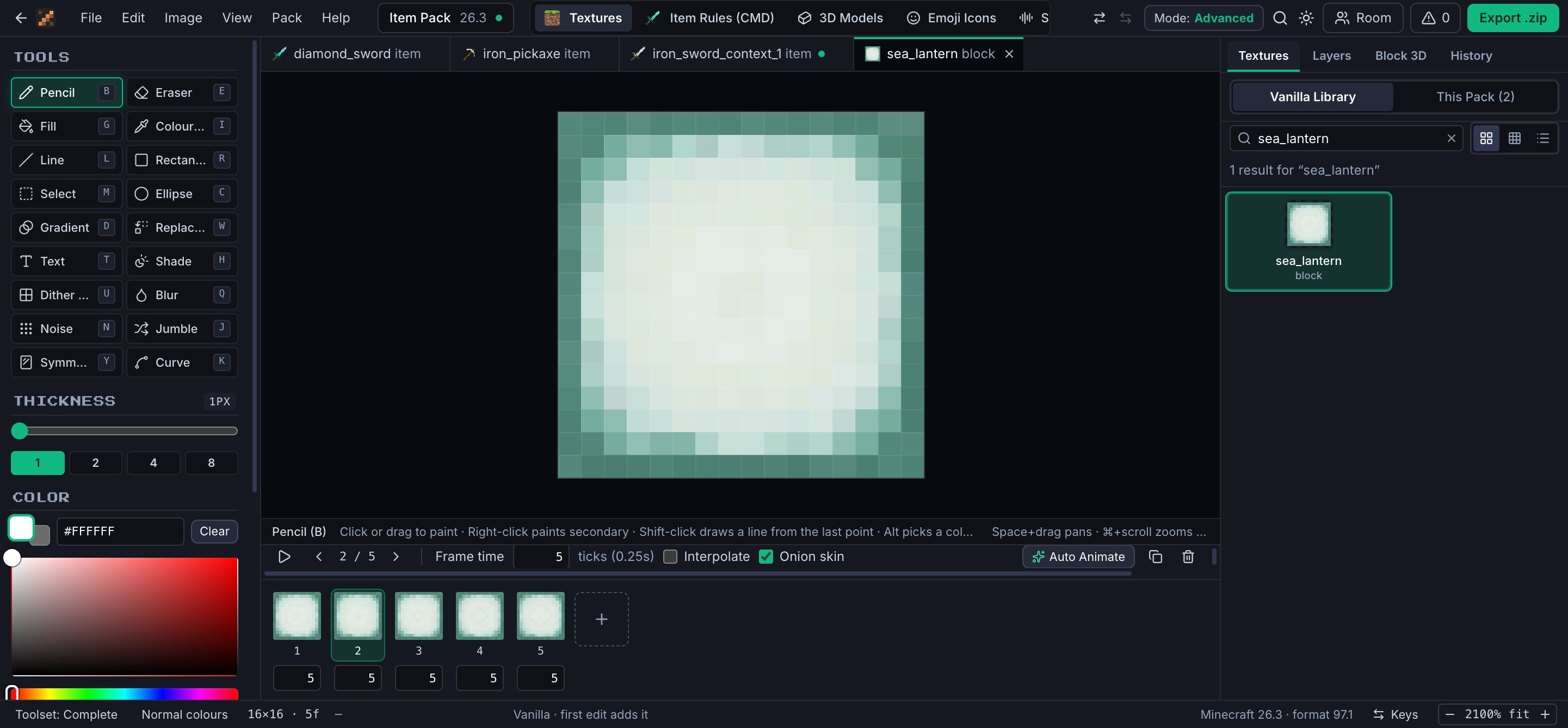The height and width of the screenshot is (728, 1568).
Task: Select frame 4 thumbnail
Action: point(480,616)
